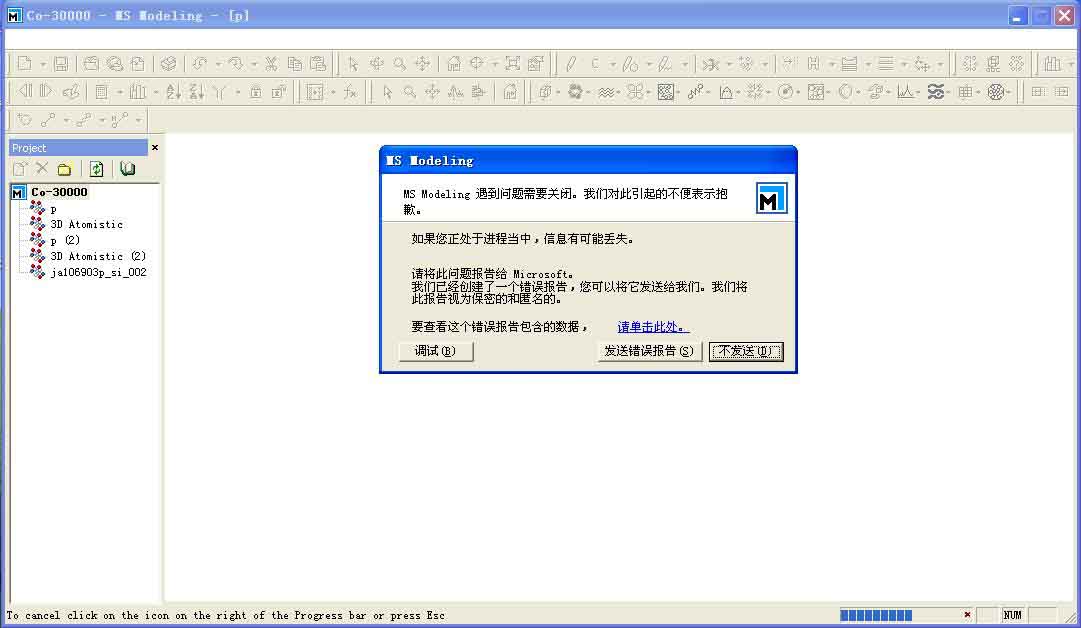Click the red cancel icon next to progress bar

967,614
